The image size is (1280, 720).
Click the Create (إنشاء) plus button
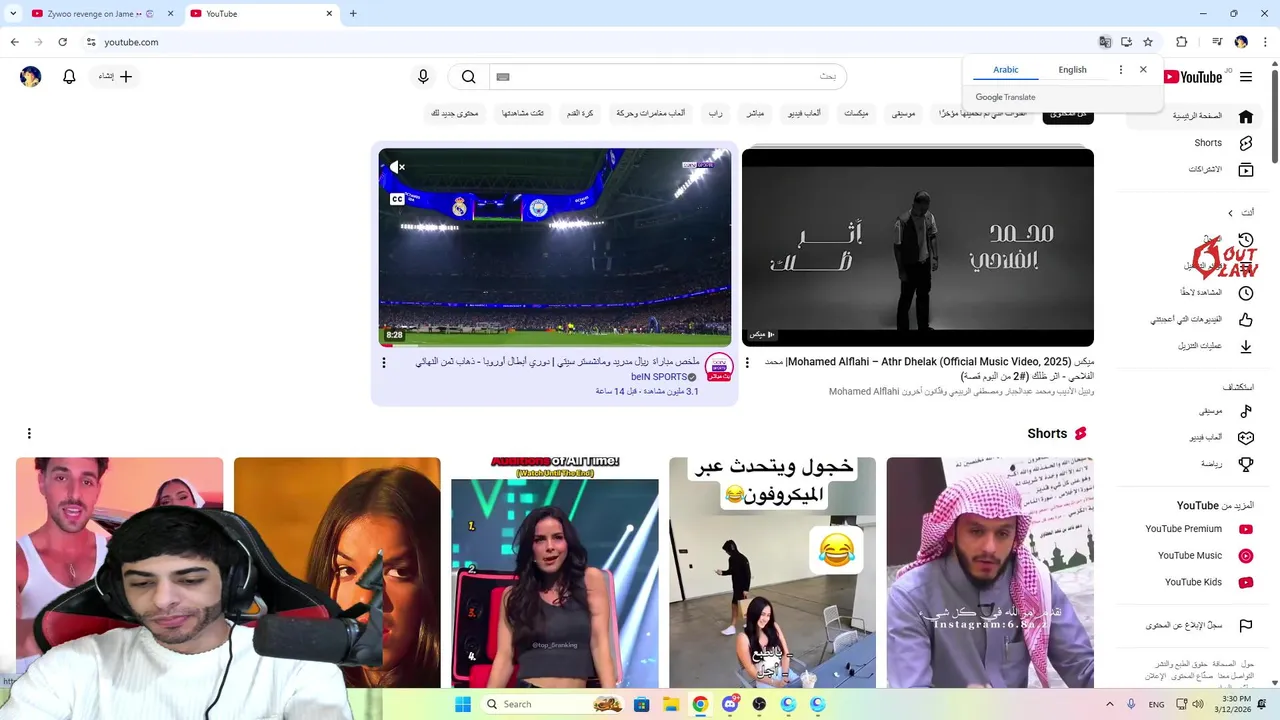(116, 77)
